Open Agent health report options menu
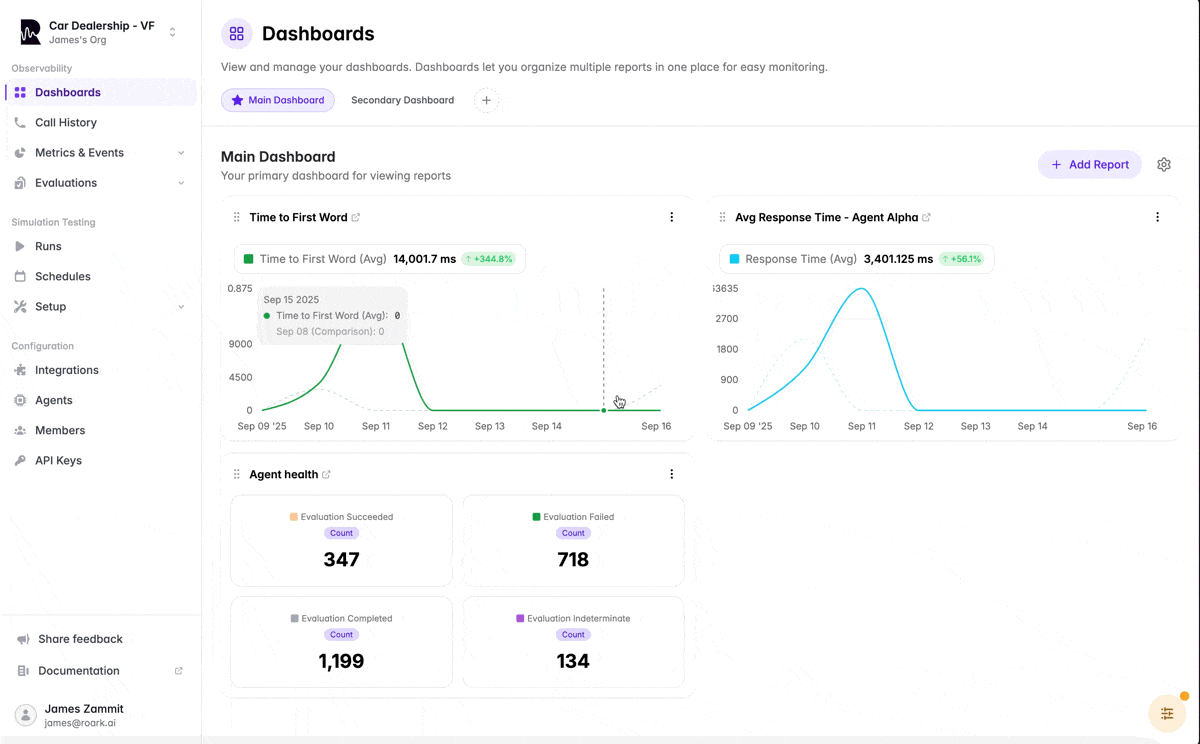 672,474
